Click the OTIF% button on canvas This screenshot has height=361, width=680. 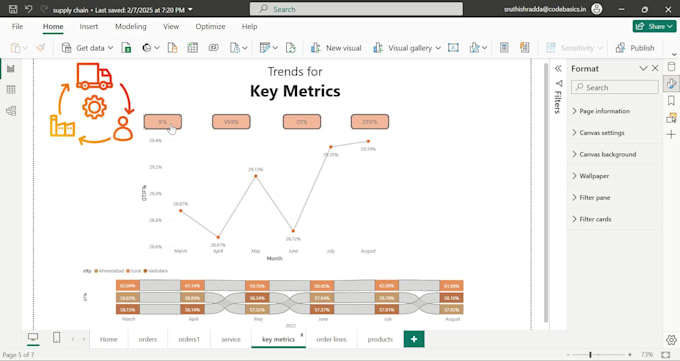[x=370, y=122]
